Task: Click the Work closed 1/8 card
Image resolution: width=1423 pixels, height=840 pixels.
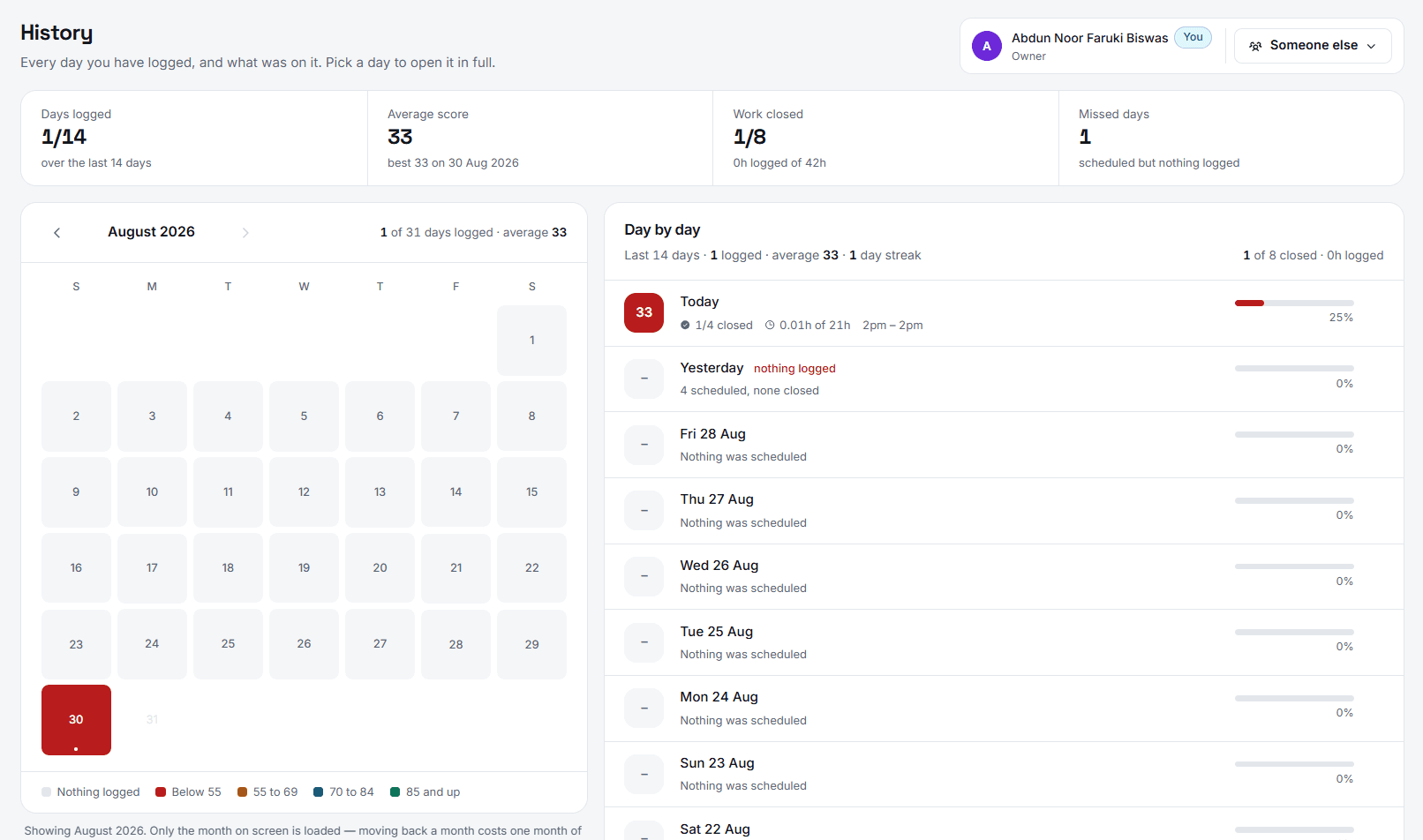Action: pyautogui.click(x=885, y=139)
